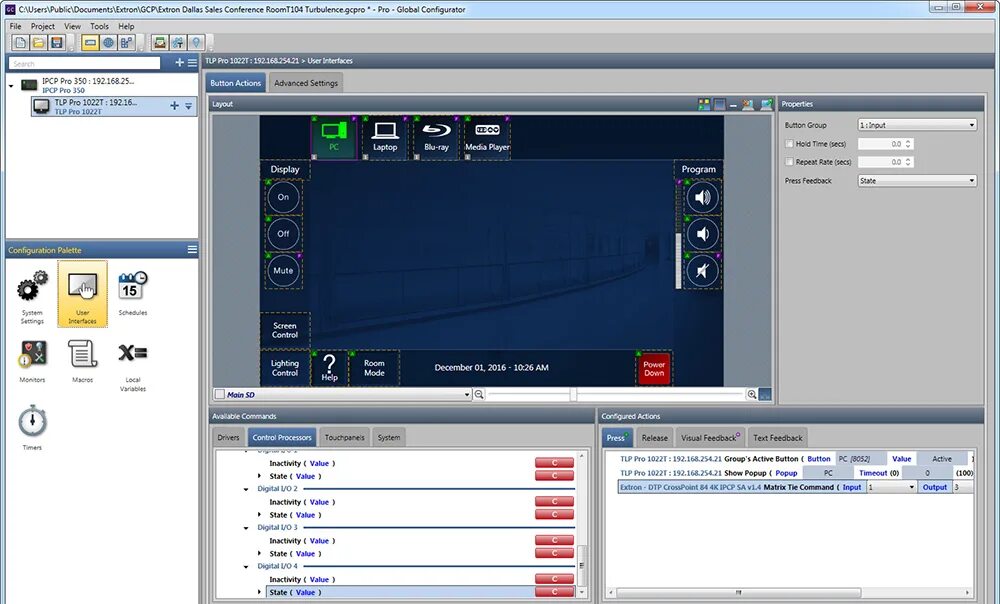Open Local Variables in the Configuration Palette
This screenshot has height=604, width=1000.
click(x=133, y=365)
